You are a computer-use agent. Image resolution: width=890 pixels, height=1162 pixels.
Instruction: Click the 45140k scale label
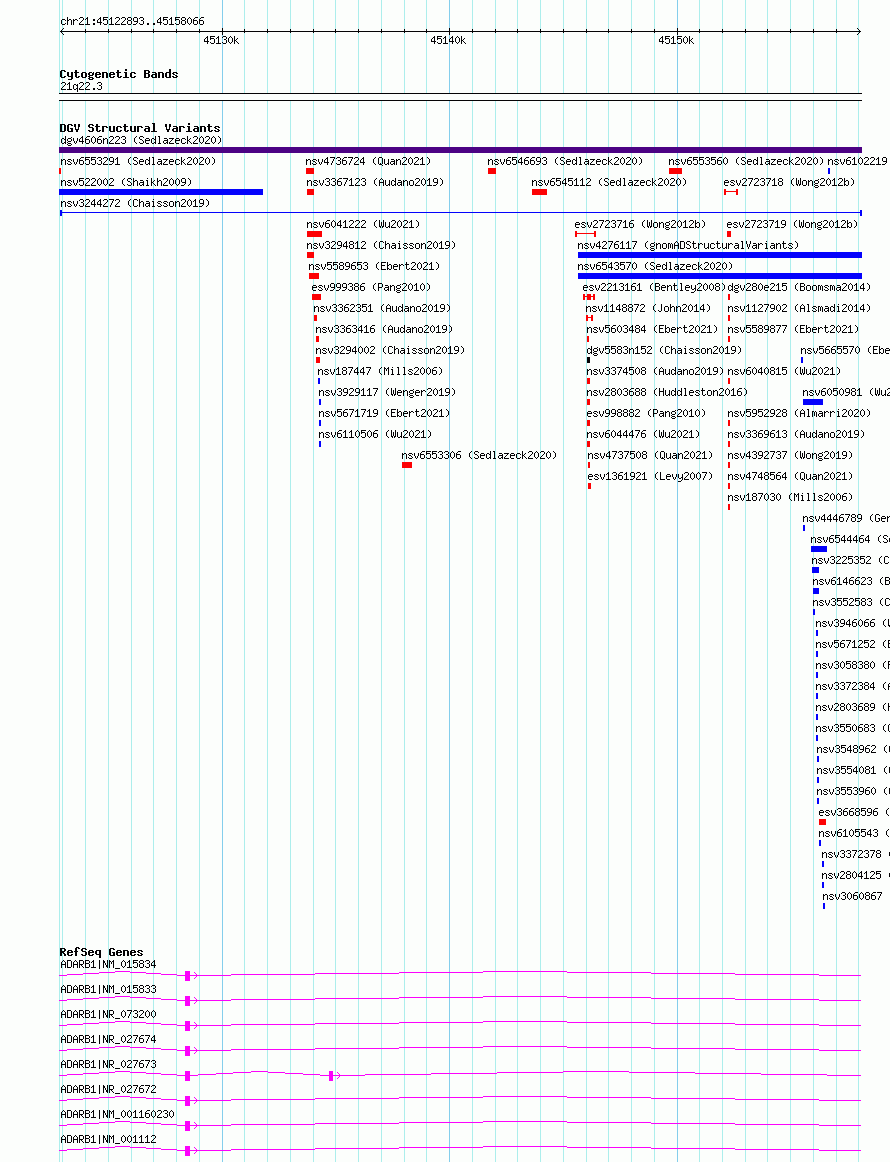448,41
